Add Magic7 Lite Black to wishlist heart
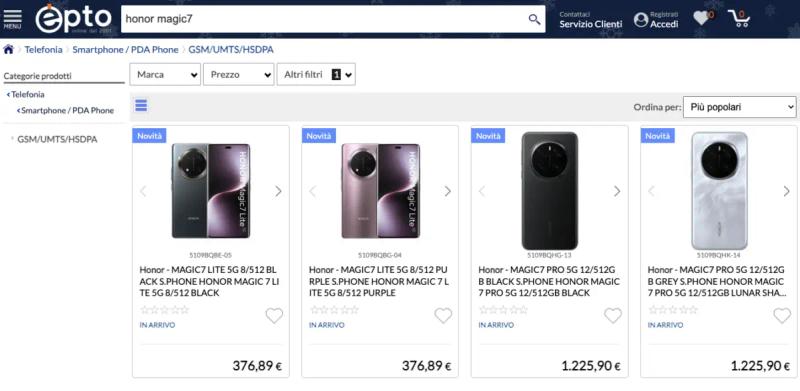 274,315
